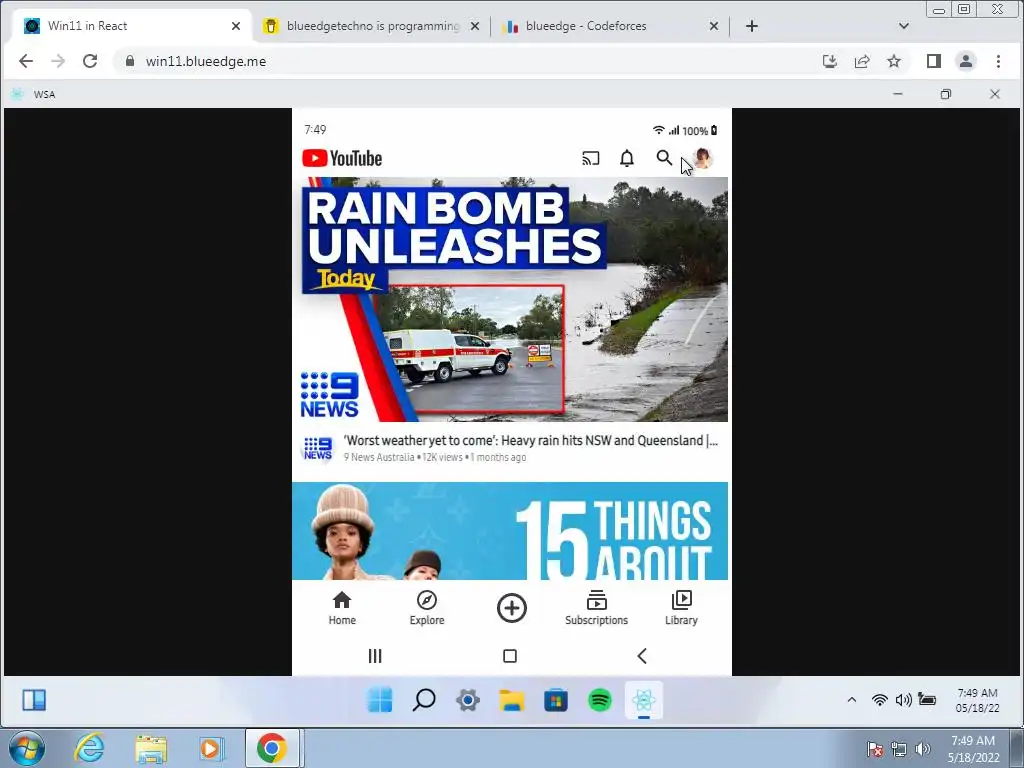Click '9 News Australia • 12K views' text
The width and height of the screenshot is (1024, 768).
(403, 457)
